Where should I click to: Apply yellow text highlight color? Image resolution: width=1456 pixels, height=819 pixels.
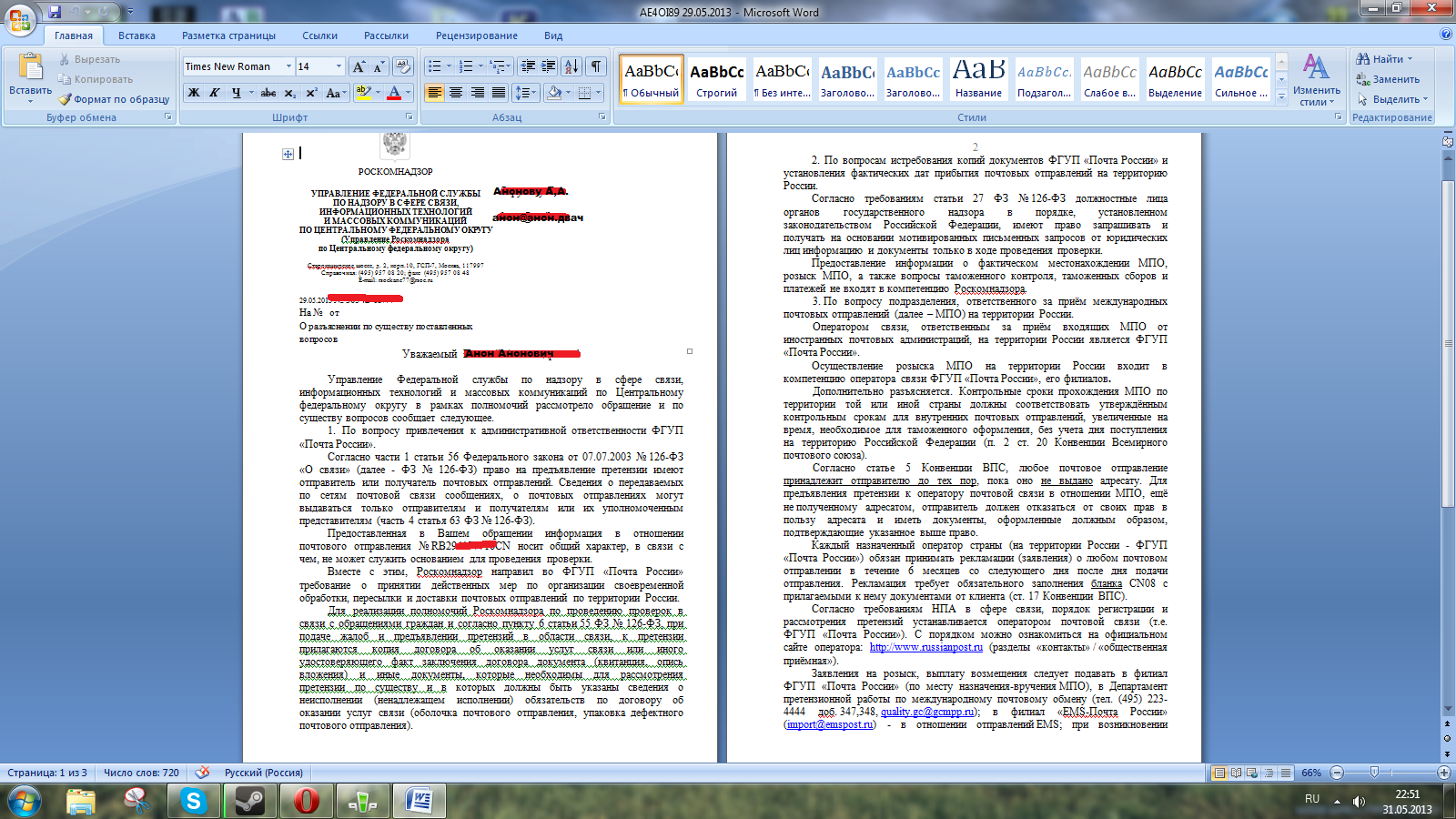point(363,93)
